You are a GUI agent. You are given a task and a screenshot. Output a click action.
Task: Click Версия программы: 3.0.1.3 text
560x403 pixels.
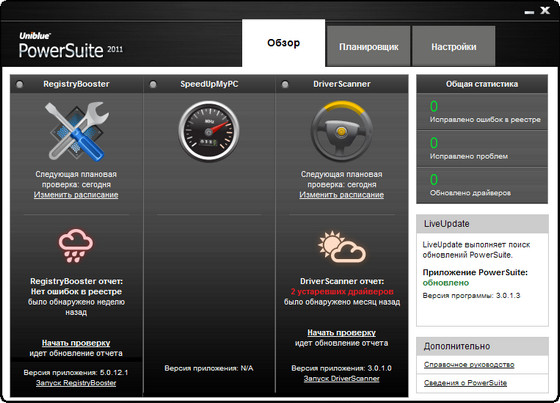(x=471, y=295)
